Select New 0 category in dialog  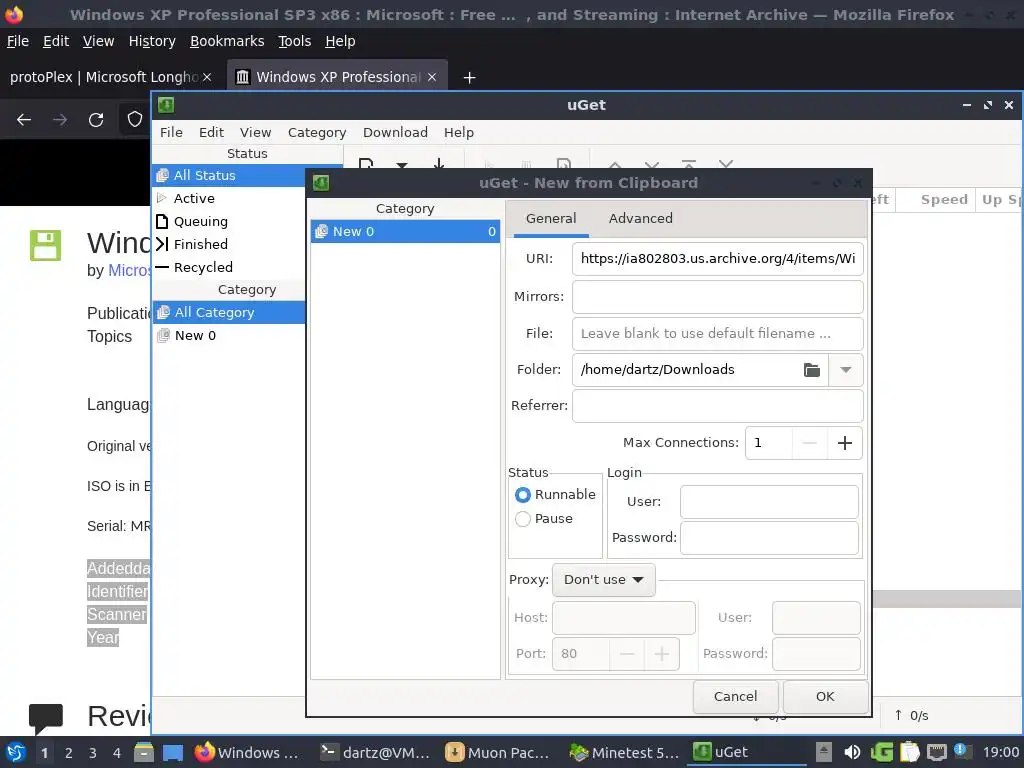pyautogui.click(x=405, y=231)
